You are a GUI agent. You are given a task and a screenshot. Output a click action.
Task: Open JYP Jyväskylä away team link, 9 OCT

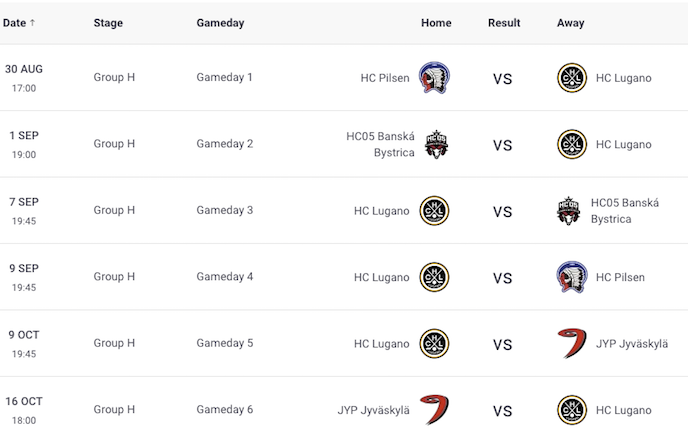[x=632, y=344]
